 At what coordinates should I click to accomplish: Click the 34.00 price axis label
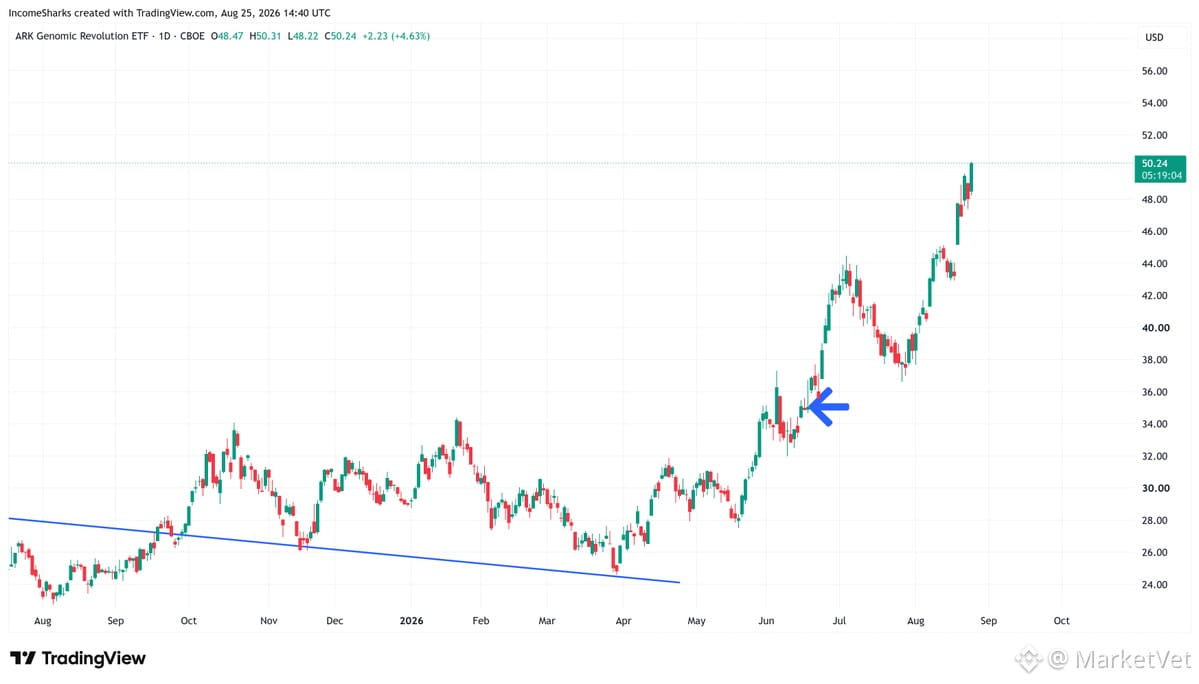[1155, 424]
